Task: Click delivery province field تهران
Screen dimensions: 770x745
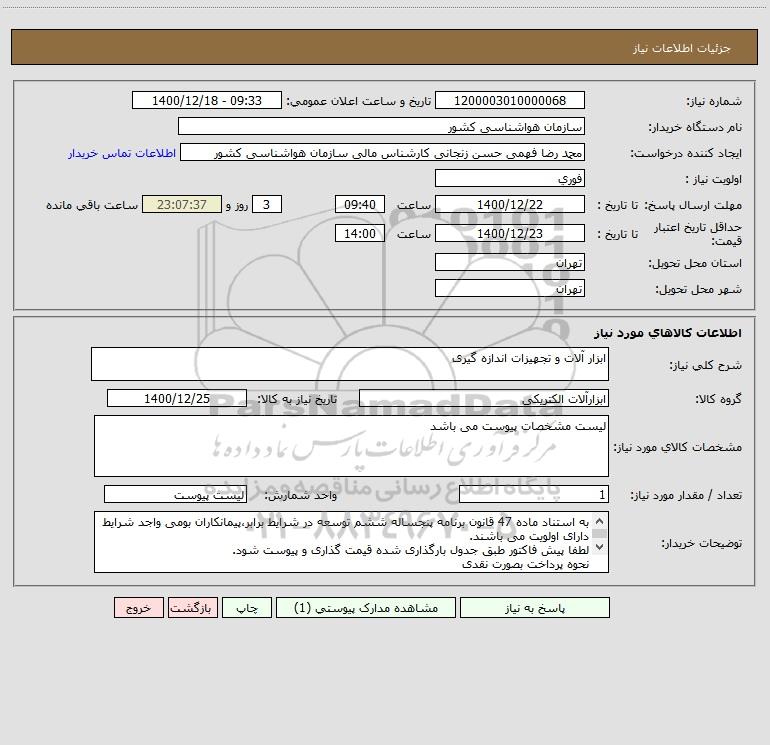Action: [510, 262]
